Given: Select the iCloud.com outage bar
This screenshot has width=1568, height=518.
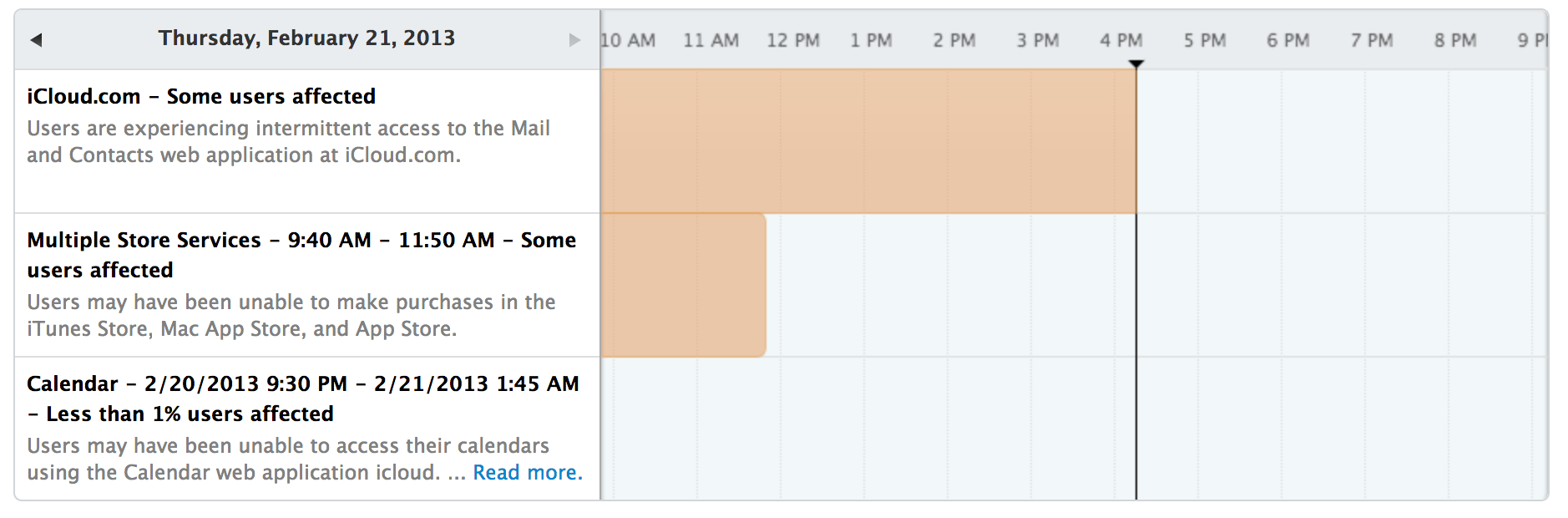Looking at the screenshot, I should click(867, 141).
